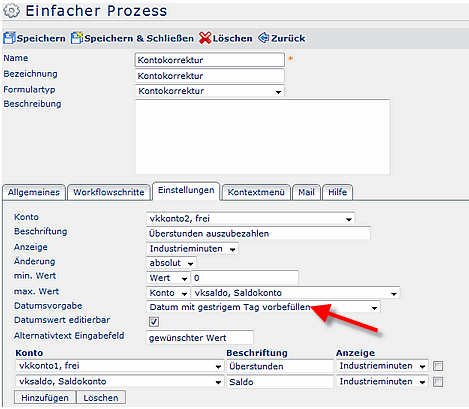The width and height of the screenshot is (469, 409).
Task: Open the Datumsvorgabe dropdown
Action: (263, 307)
